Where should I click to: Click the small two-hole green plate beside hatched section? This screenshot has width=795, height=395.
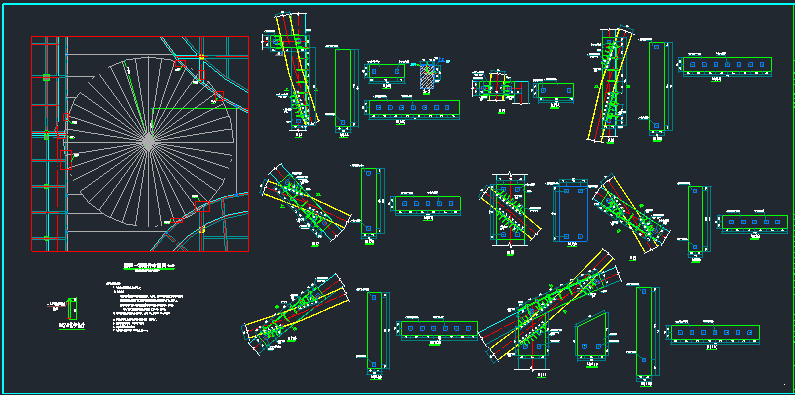[x=387, y=72]
